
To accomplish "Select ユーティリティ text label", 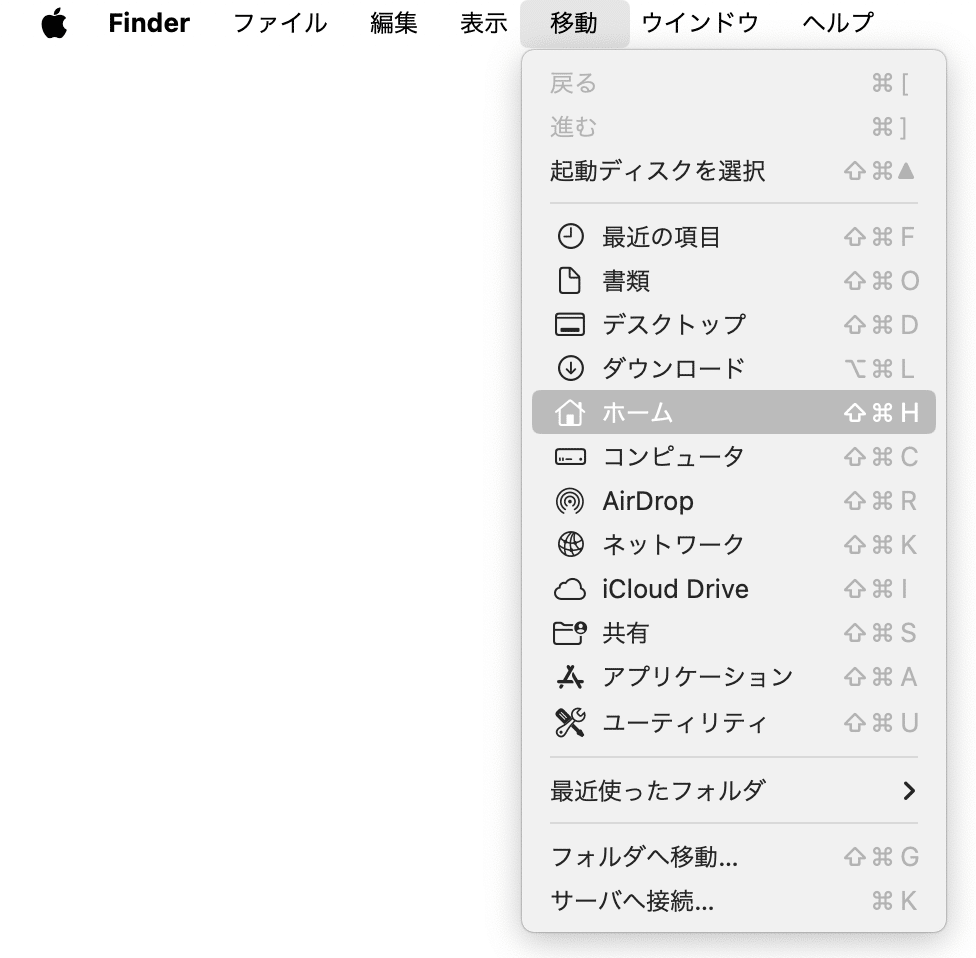I will coord(685,722).
